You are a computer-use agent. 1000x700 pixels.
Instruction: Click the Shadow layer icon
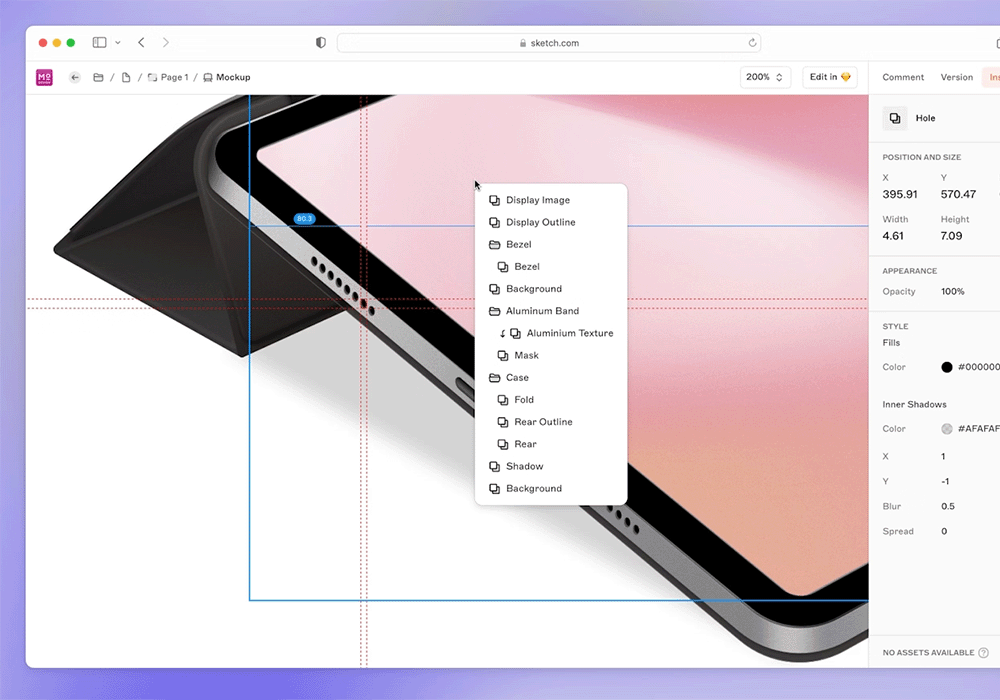pyautogui.click(x=494, y=467)
